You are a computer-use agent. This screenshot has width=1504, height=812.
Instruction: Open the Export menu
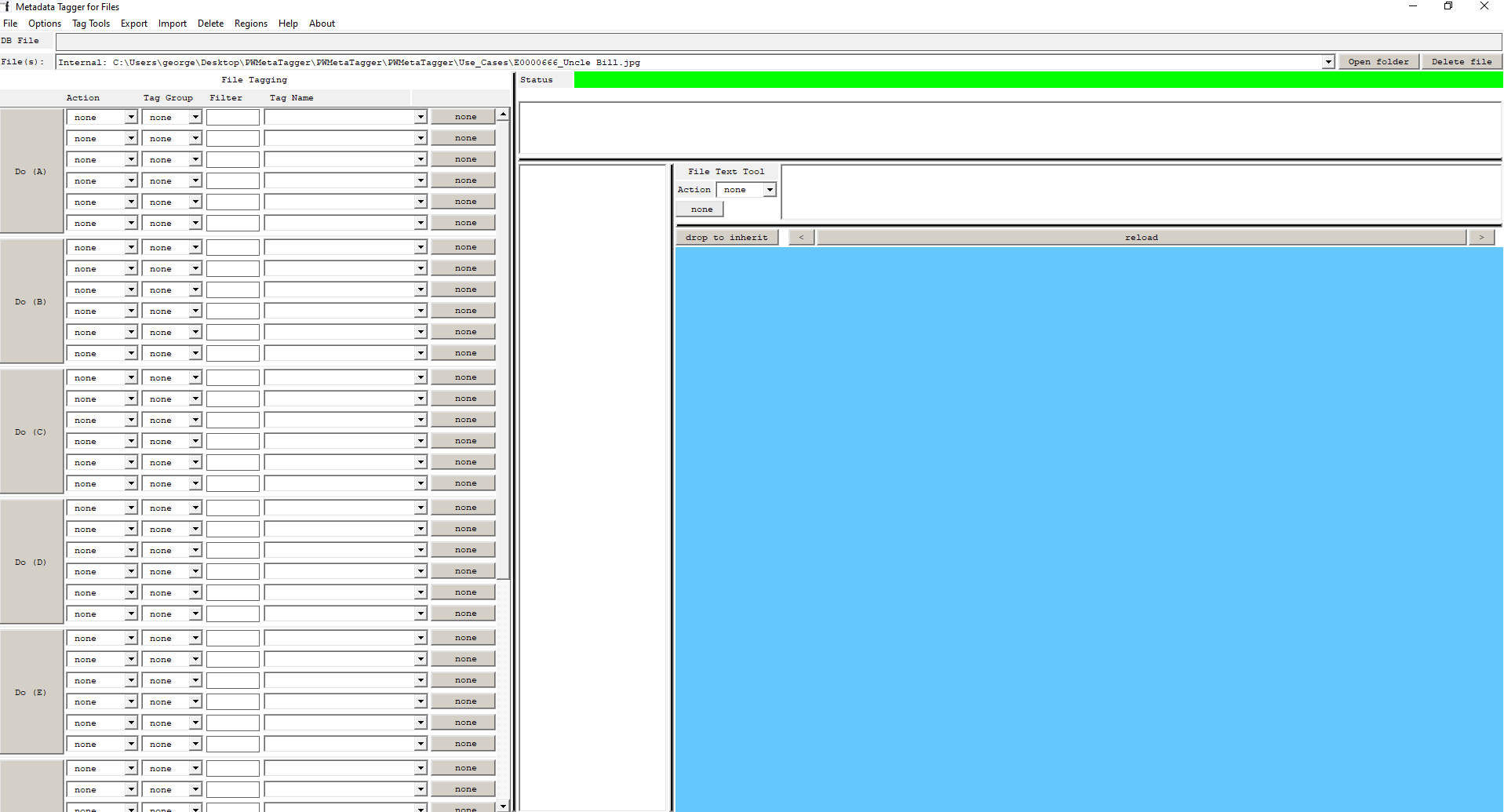click(133, 24)
